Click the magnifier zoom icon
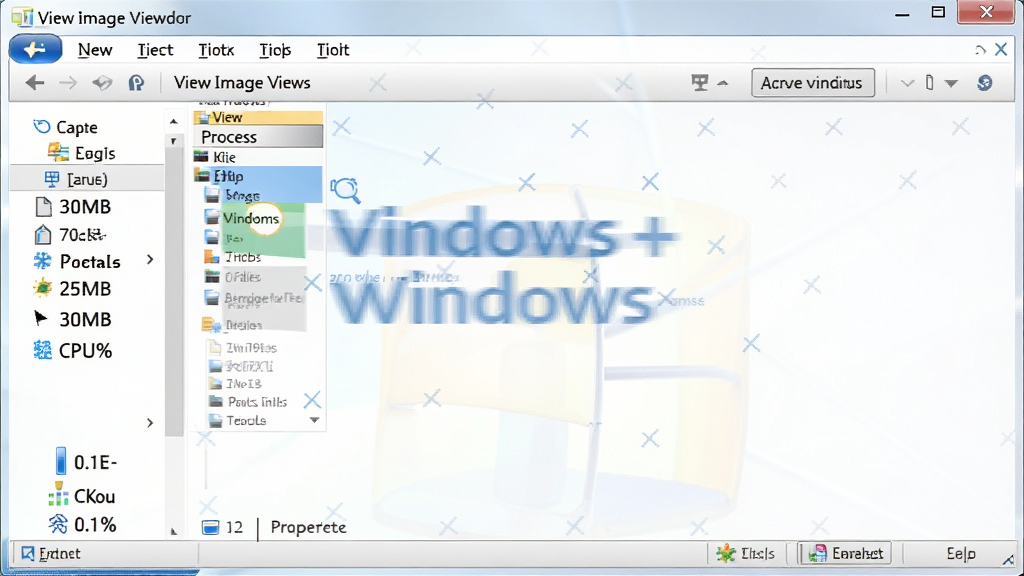Screen dimensions: 1024x576 [x=345, y=191]
